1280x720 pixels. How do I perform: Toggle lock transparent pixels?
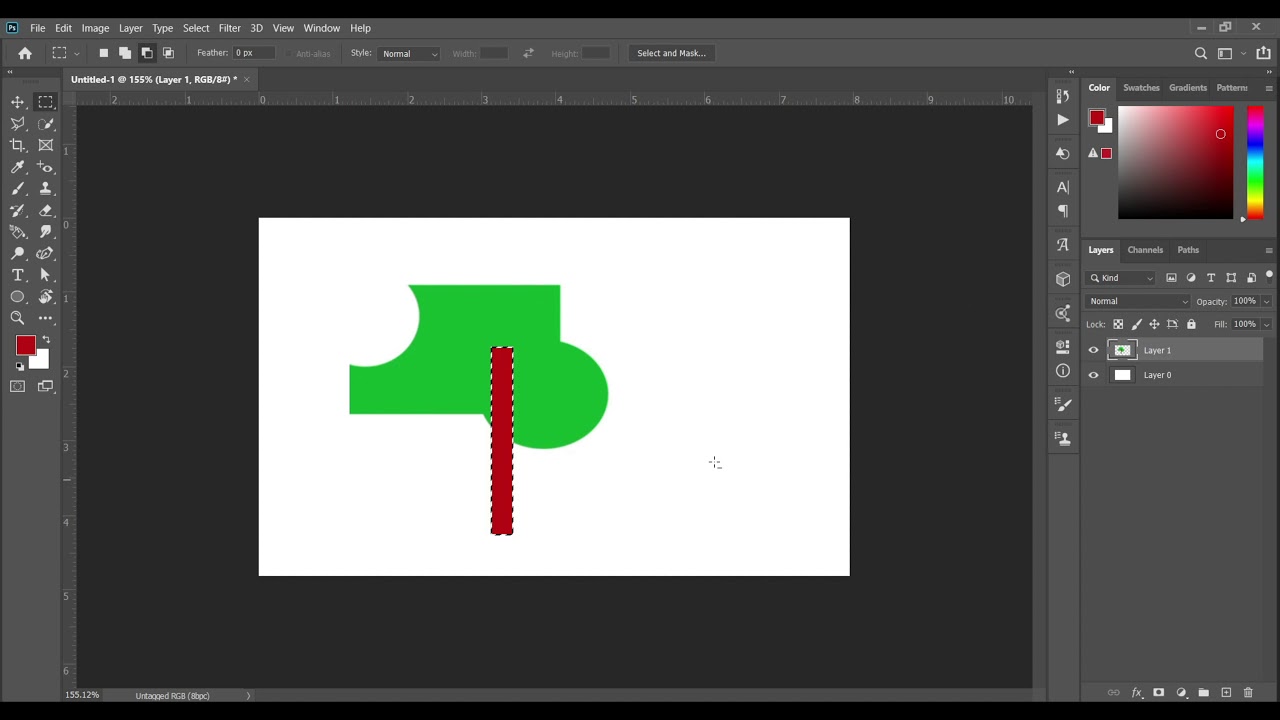(1118, 324)
